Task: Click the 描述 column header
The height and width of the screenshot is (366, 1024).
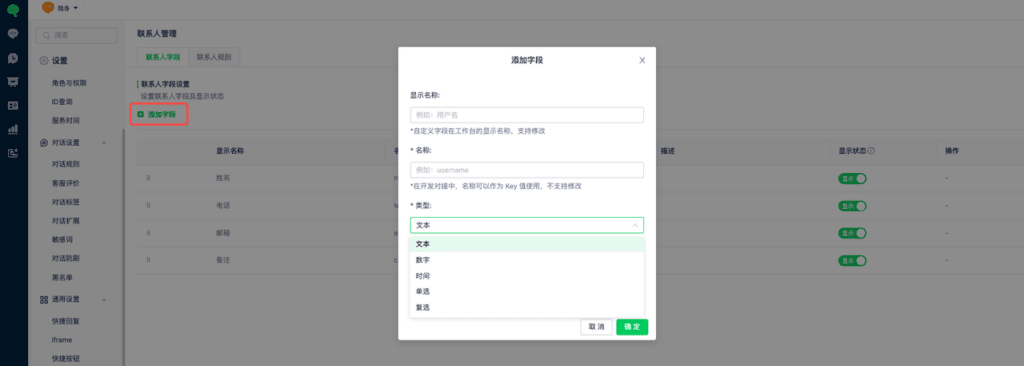Action: coord(667,150)
